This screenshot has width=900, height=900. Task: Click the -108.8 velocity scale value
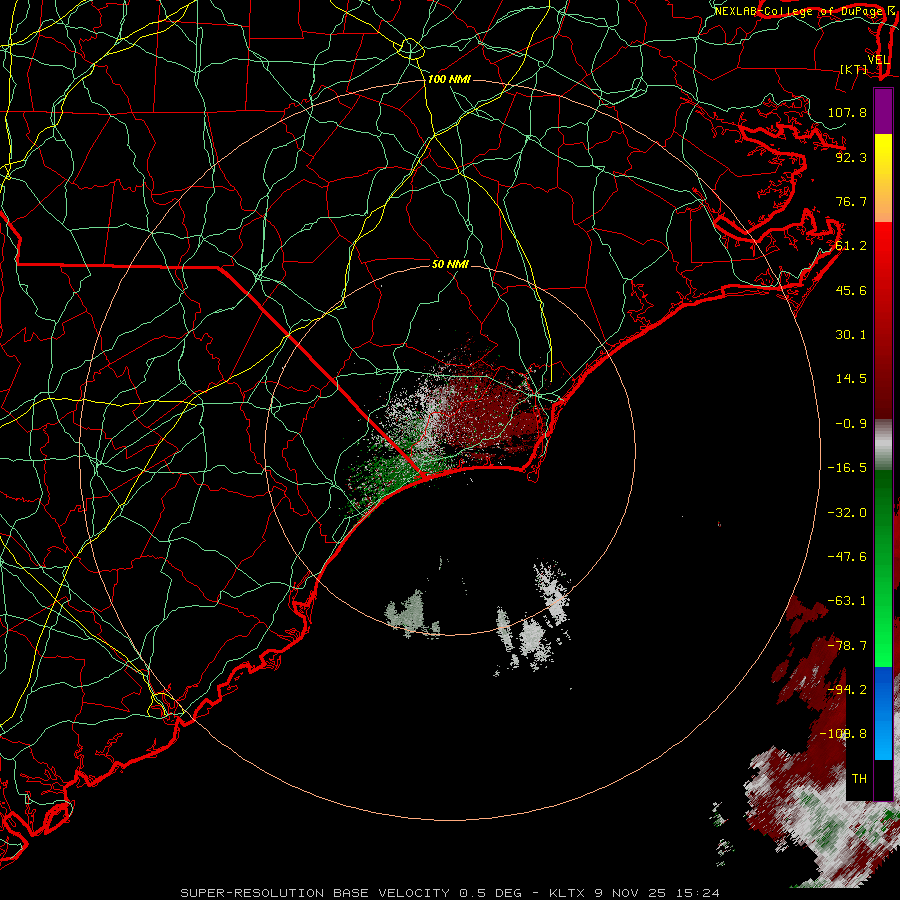point(843,734)
